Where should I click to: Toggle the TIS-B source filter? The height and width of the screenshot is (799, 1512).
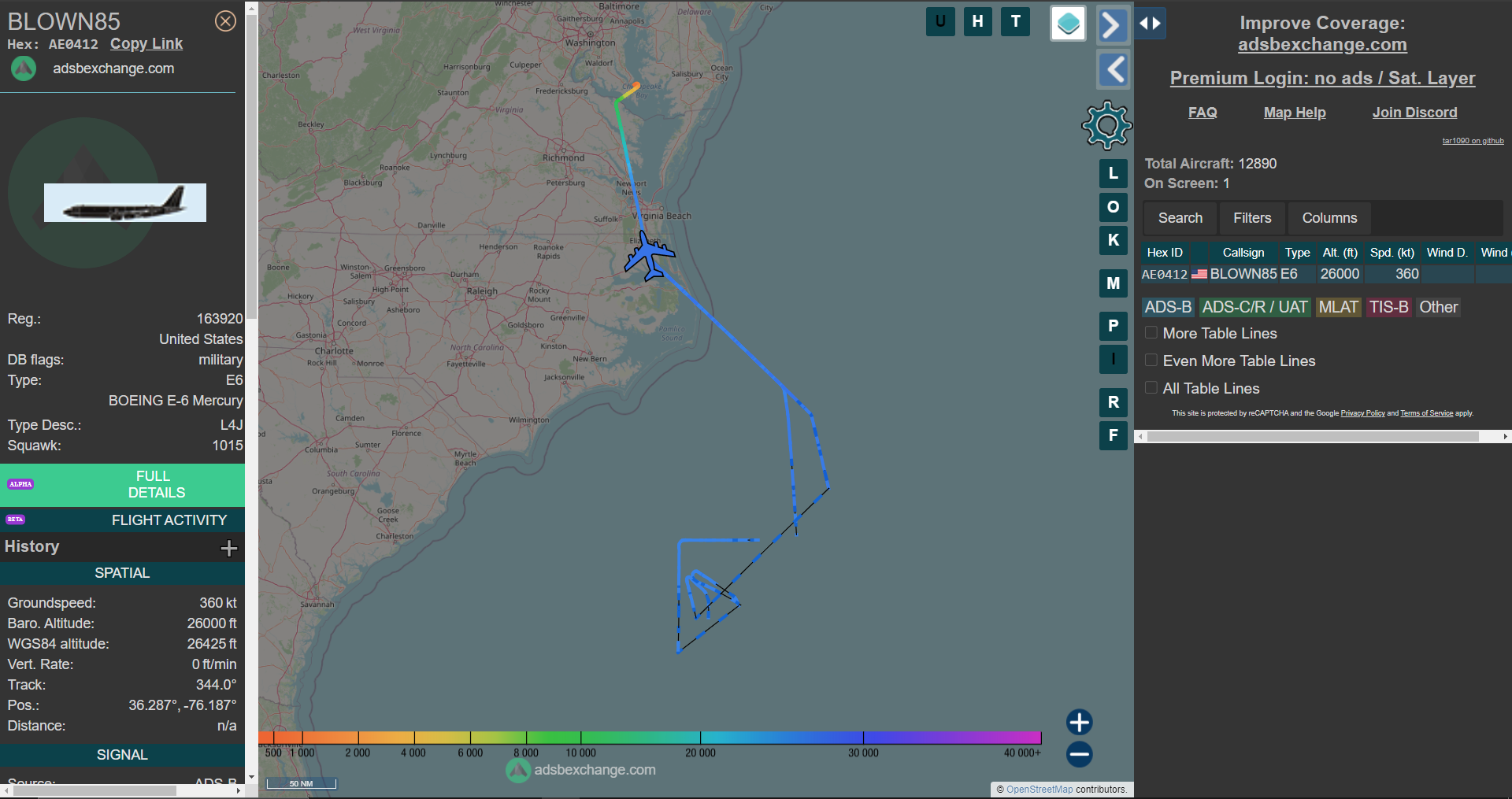click(x=1388, y=307)
